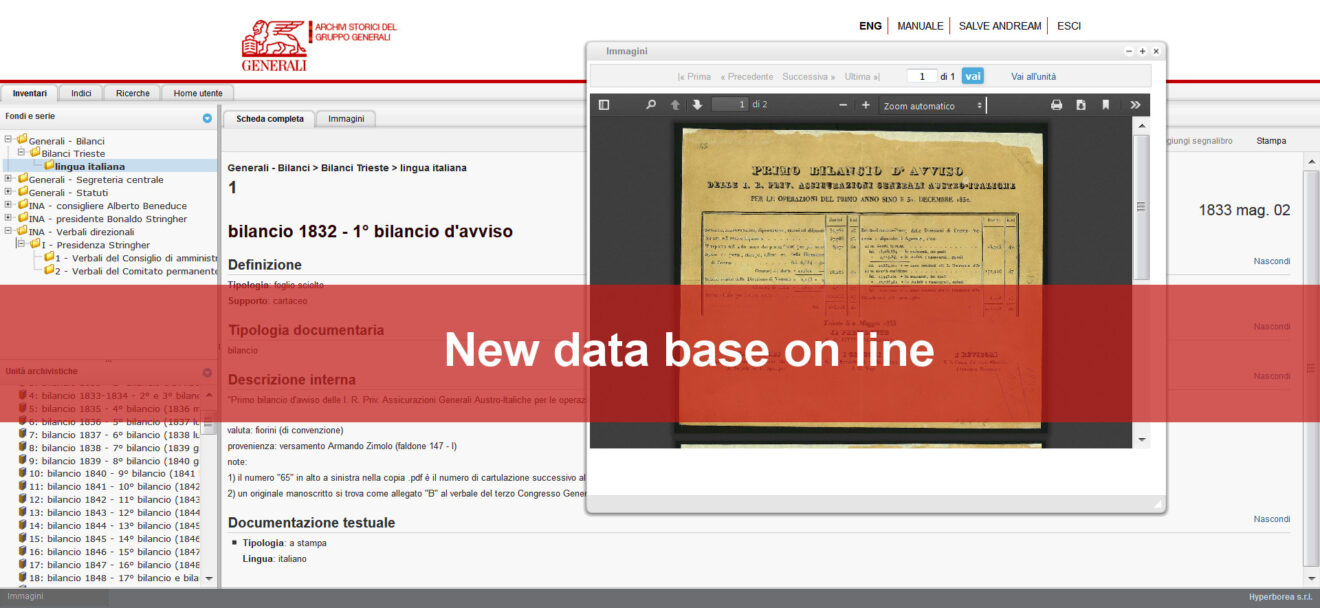Collapse the Generali - Bilanci tree node
This screenshot has width=1320, height=608.
click(x=9, y=140)
